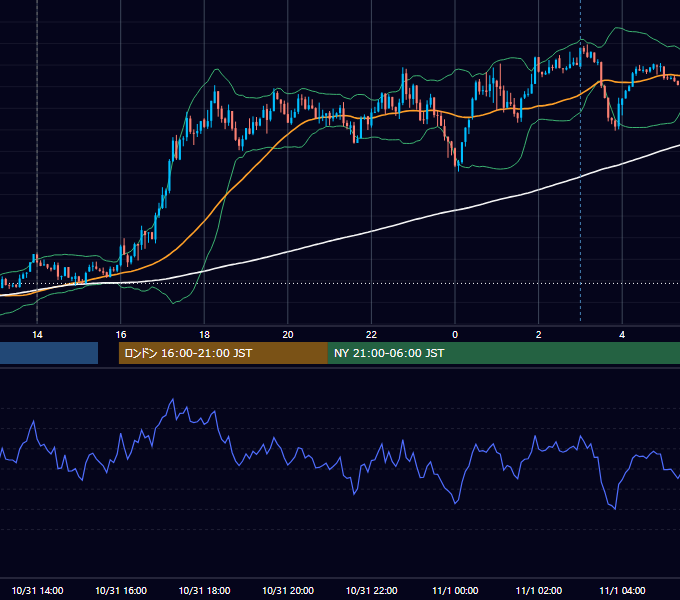
Task: Click the hour label 22 on axis
Action: (372, 335)
